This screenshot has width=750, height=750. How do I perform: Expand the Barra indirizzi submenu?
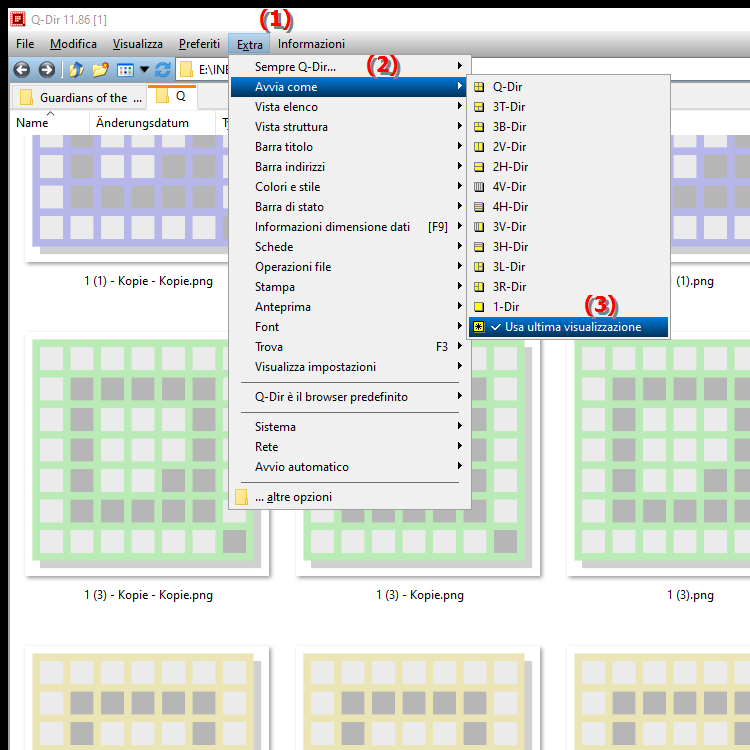(351, 167)
